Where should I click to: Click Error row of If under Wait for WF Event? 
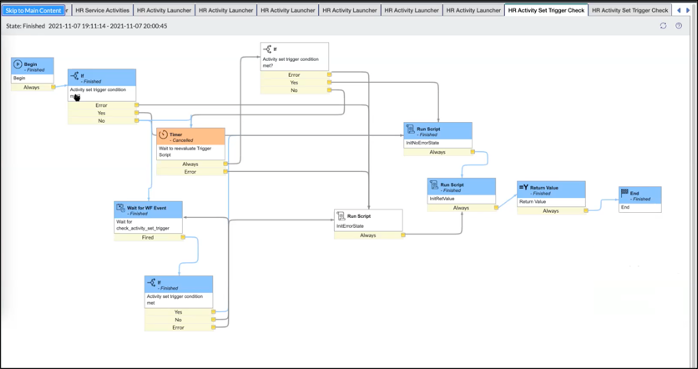click(179, 327)
